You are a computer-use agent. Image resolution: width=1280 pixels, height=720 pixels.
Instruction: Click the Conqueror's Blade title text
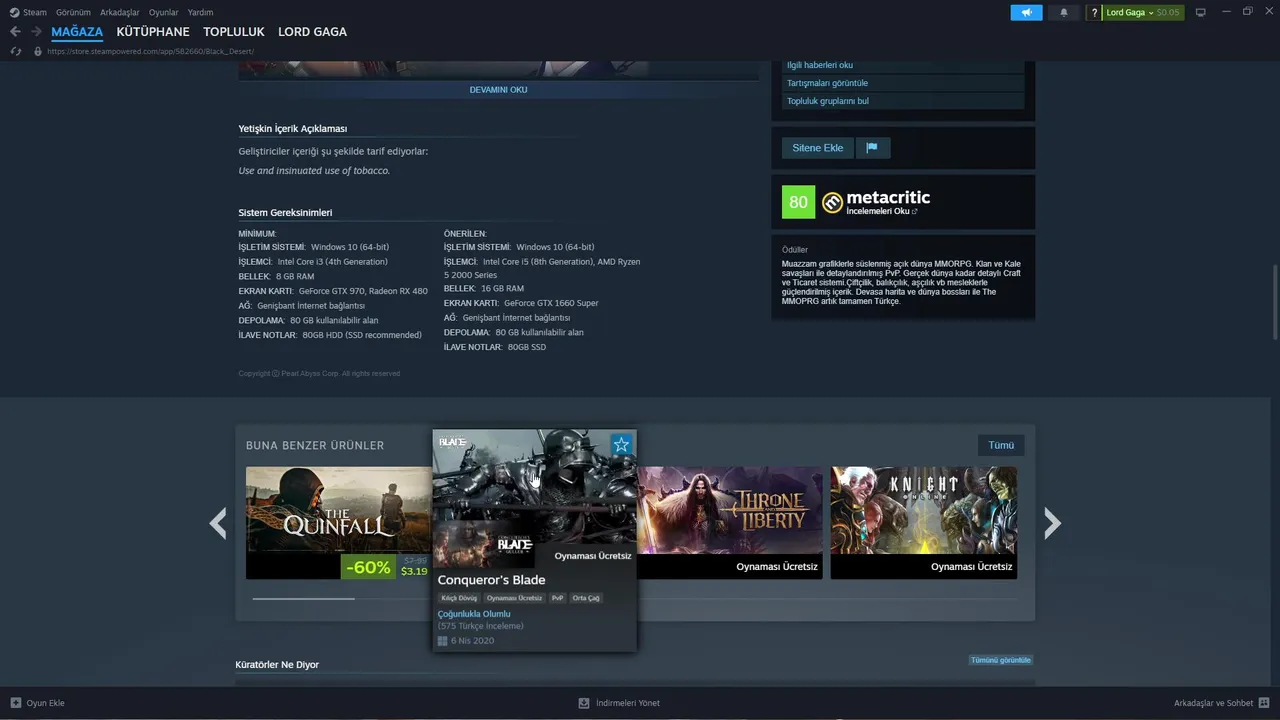point(491,580)
